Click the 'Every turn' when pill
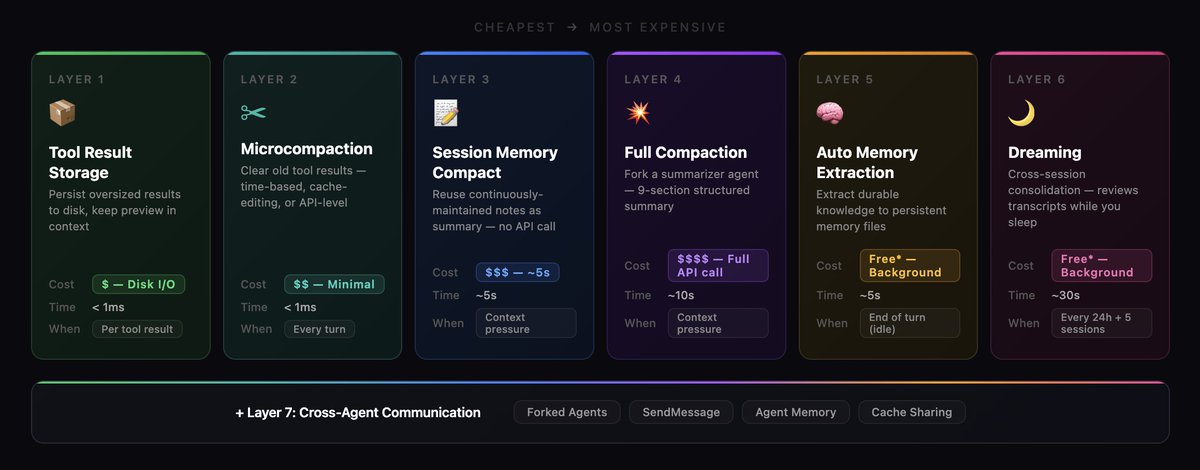1200x470 pixels. (320, 329)
